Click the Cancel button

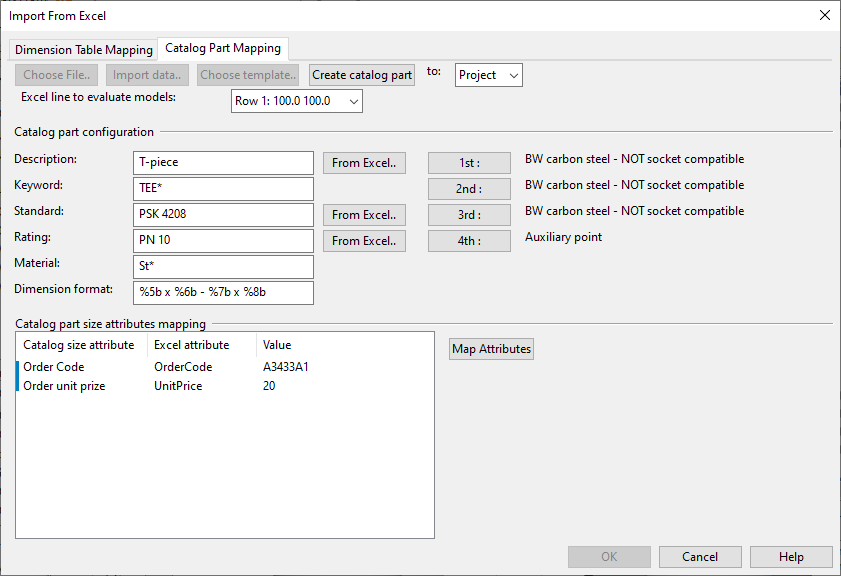(x=700, y=557)
